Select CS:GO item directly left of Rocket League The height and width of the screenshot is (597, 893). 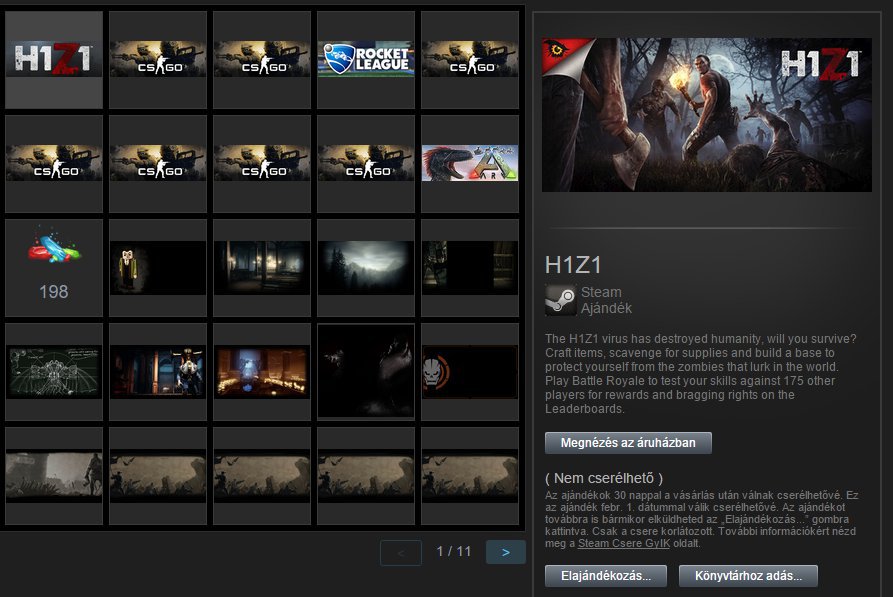pyautogui.click(x=262, y=60)
